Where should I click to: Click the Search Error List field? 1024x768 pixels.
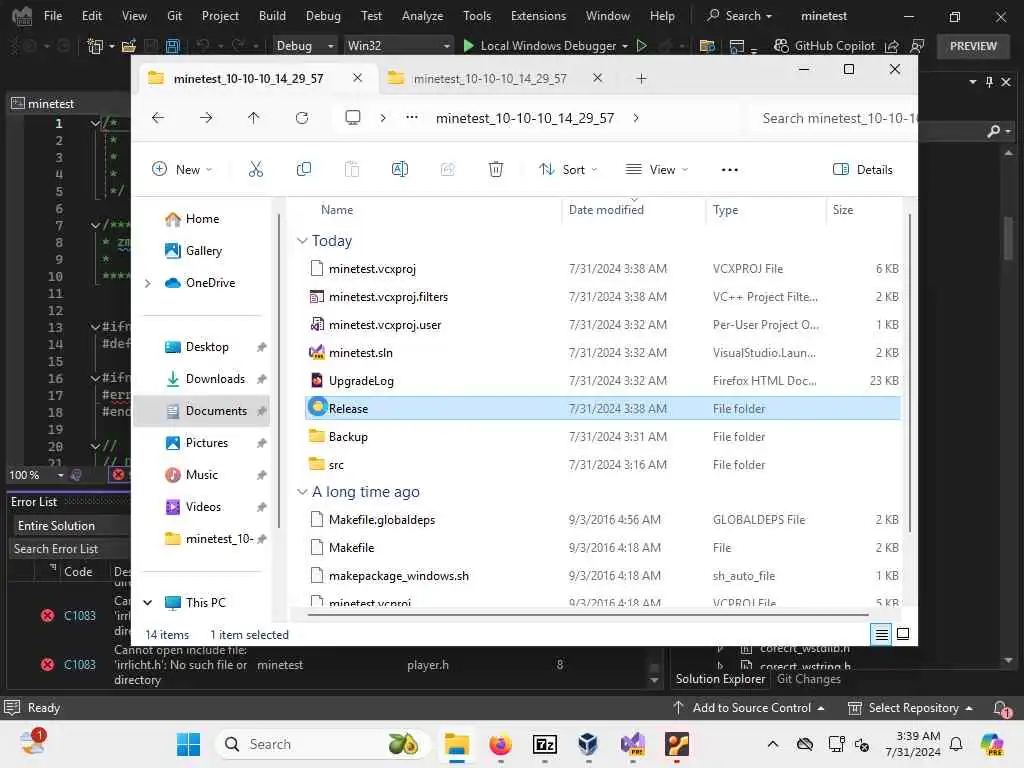[x=70, y=549]
